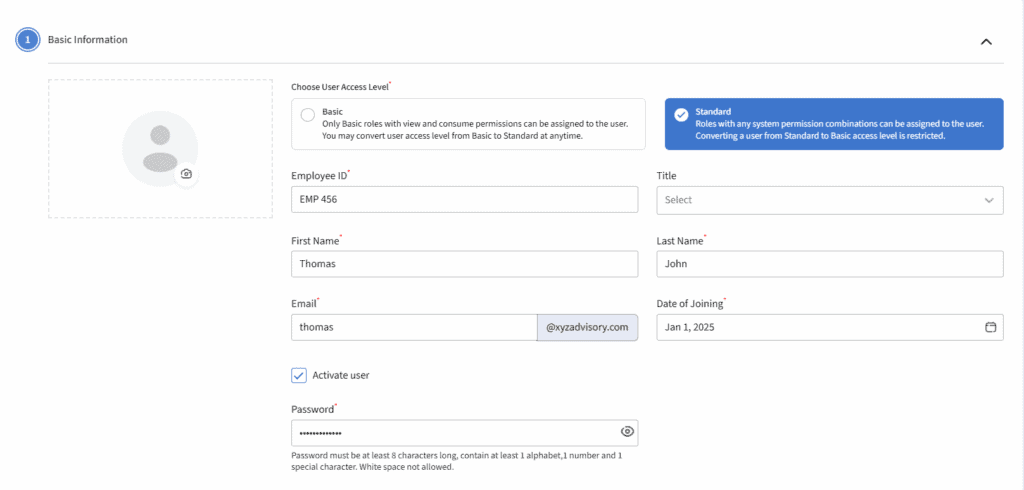Click the First Name field containing Thomas
The image size is (1024, 490).
tap(464, 264)
